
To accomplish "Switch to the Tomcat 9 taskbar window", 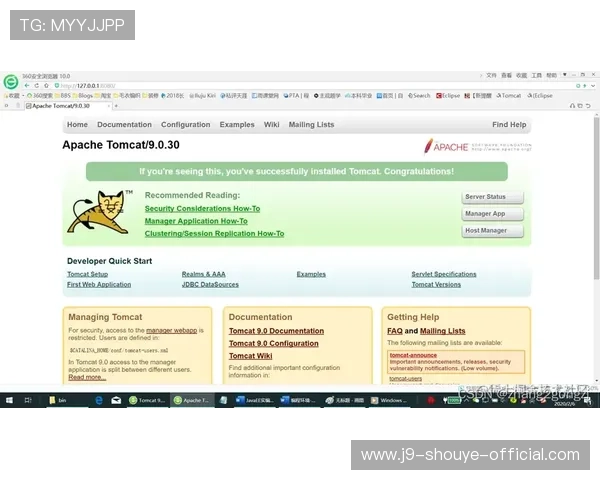I will click(x=149, y=400).
